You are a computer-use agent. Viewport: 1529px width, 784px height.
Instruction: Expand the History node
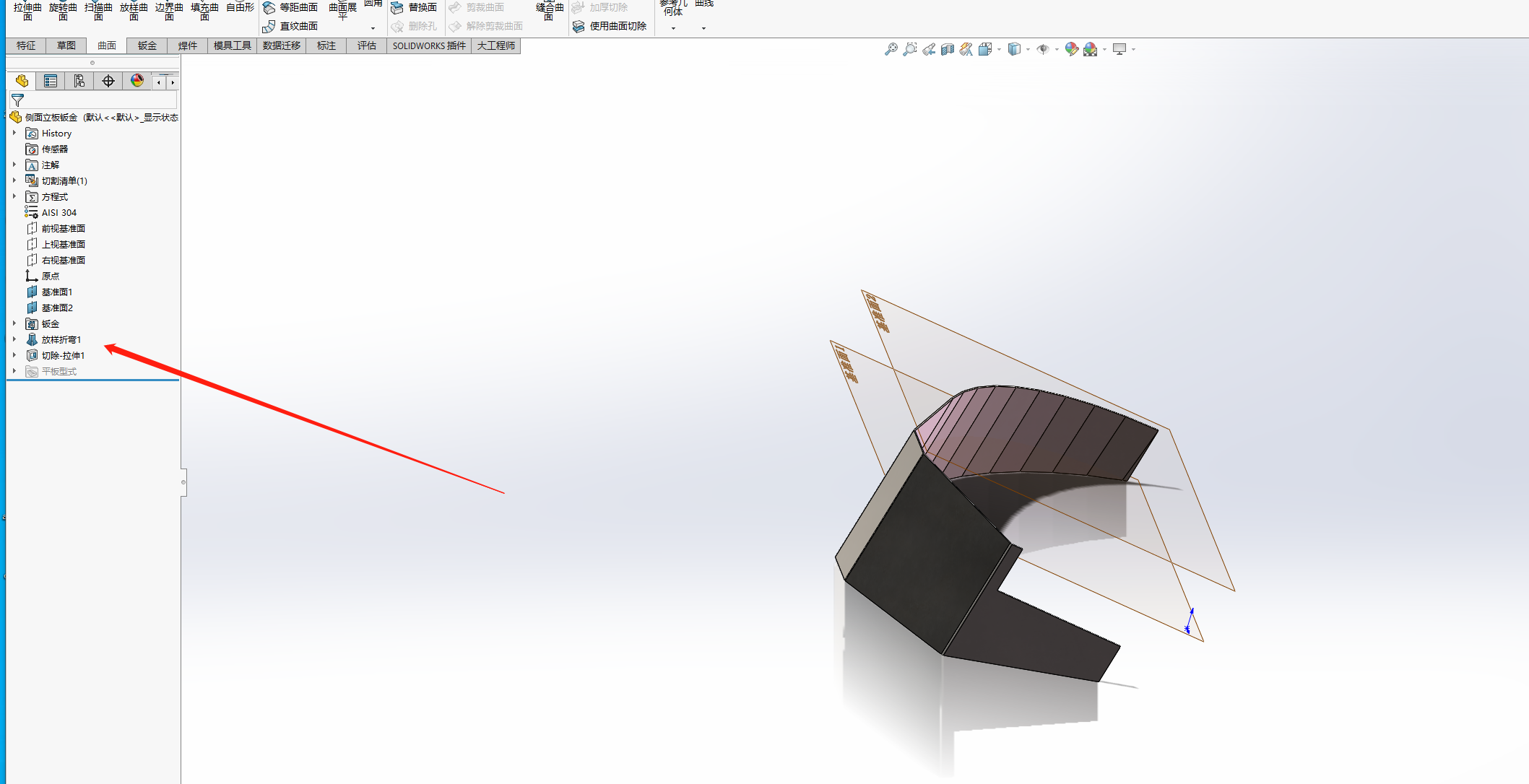(14, 133)
